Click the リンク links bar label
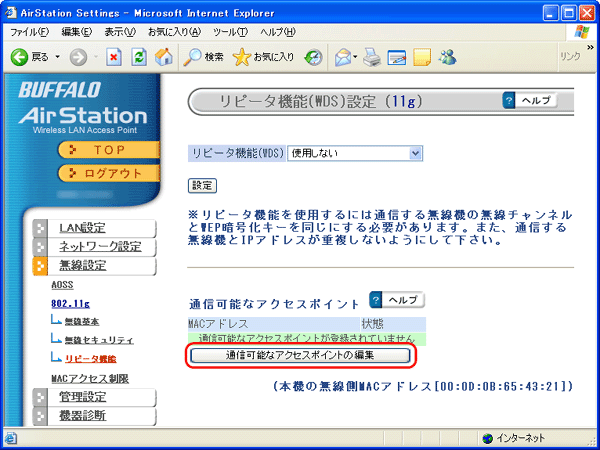600x450 pixels. point(570,56)
